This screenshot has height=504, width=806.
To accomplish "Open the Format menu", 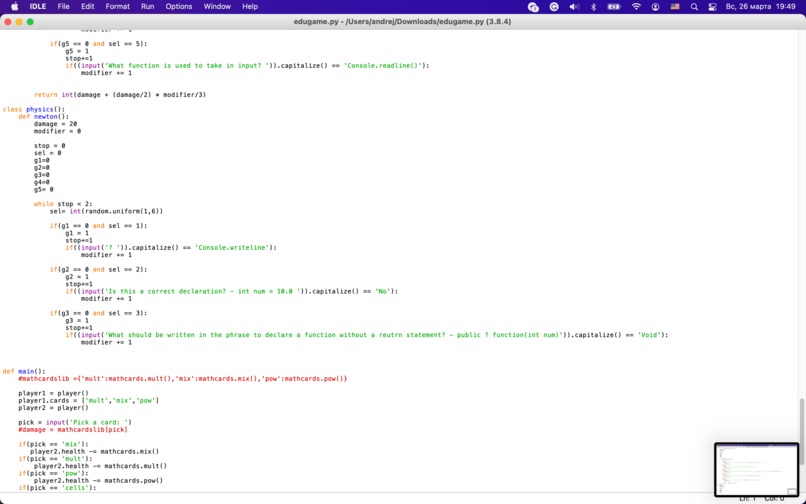I will [118, 7].
